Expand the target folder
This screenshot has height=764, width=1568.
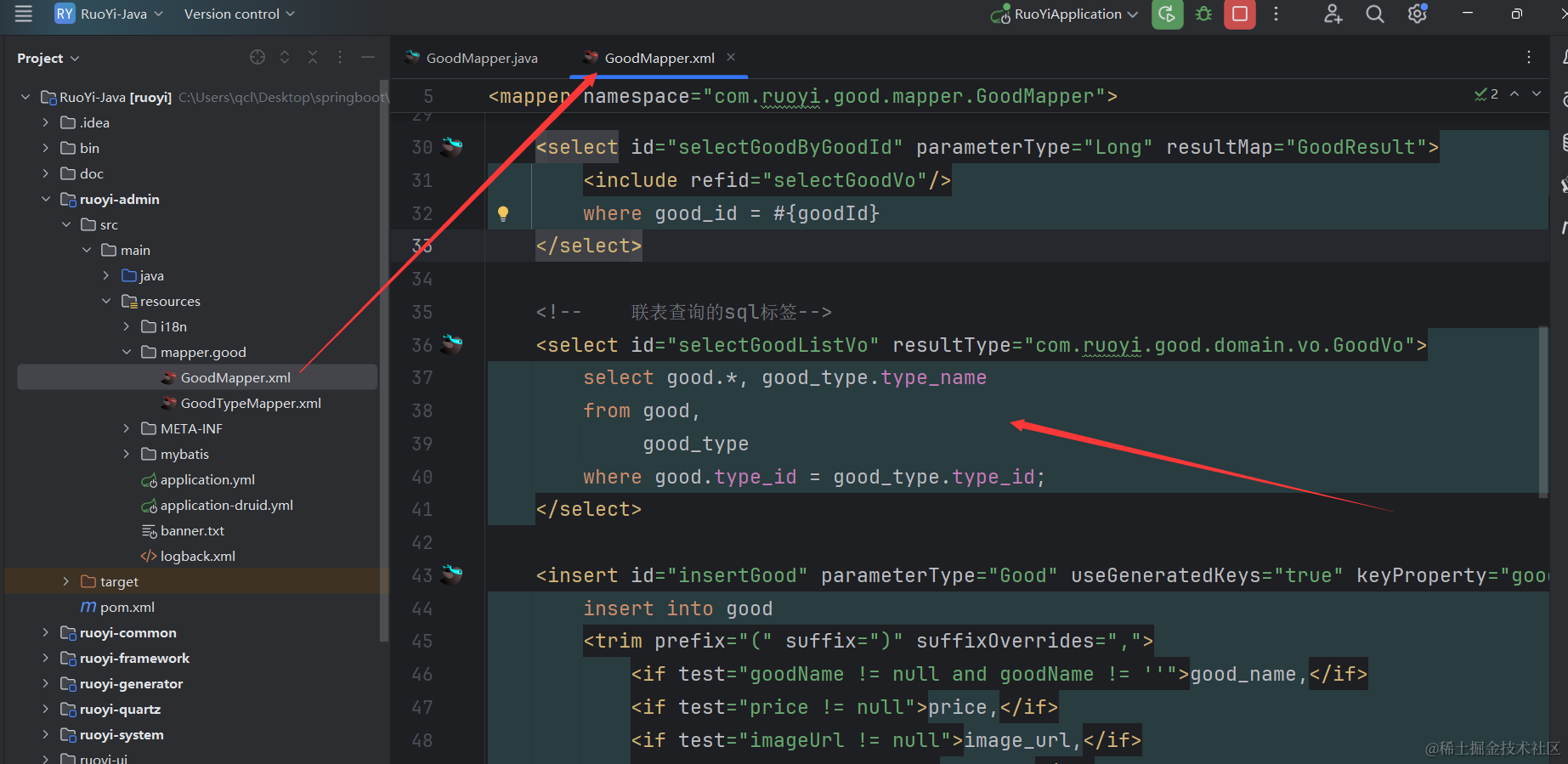[66, 581]
